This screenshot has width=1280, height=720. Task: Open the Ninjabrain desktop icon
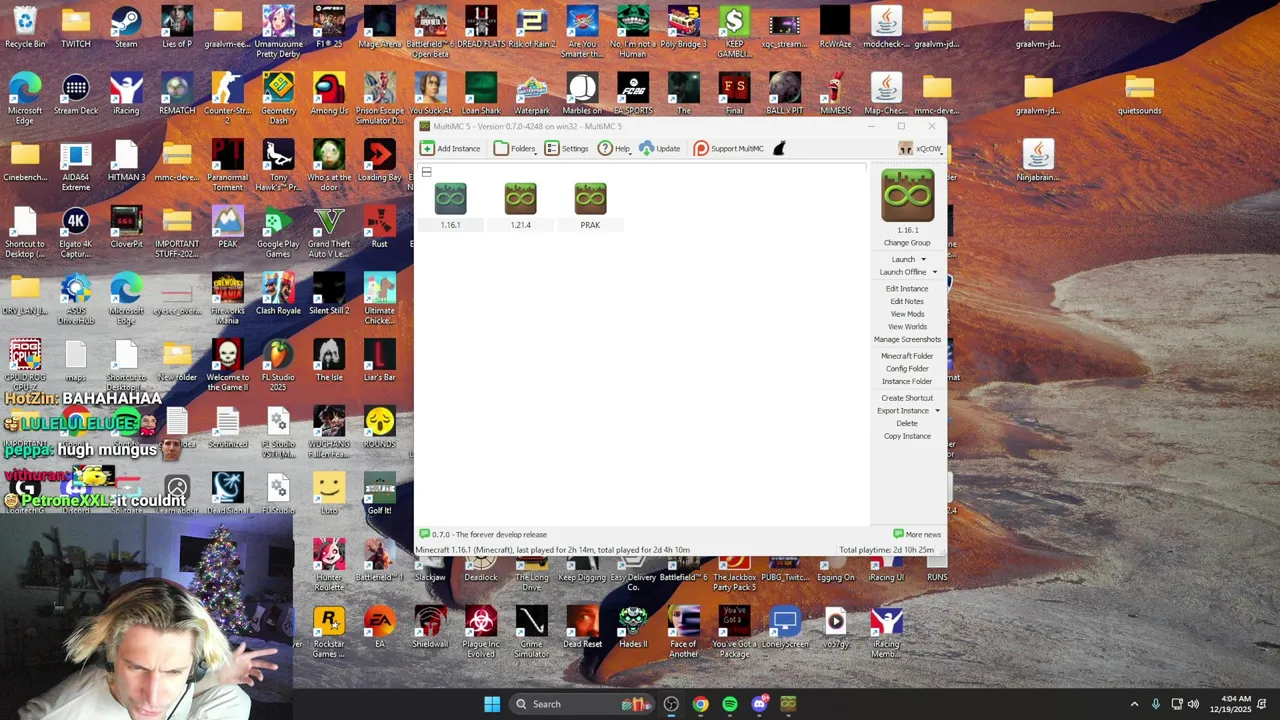(x=1038, y=160)
